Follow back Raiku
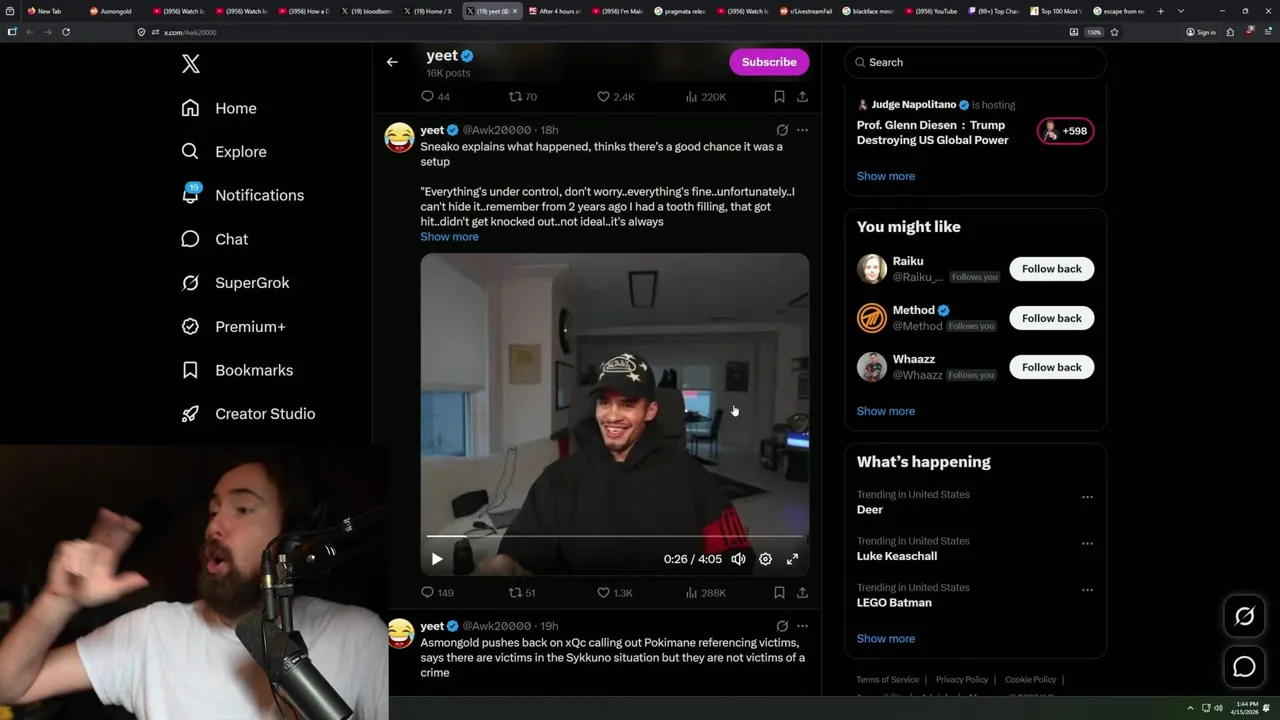This screenshot has height=720, width=1280. [1051, 269]
